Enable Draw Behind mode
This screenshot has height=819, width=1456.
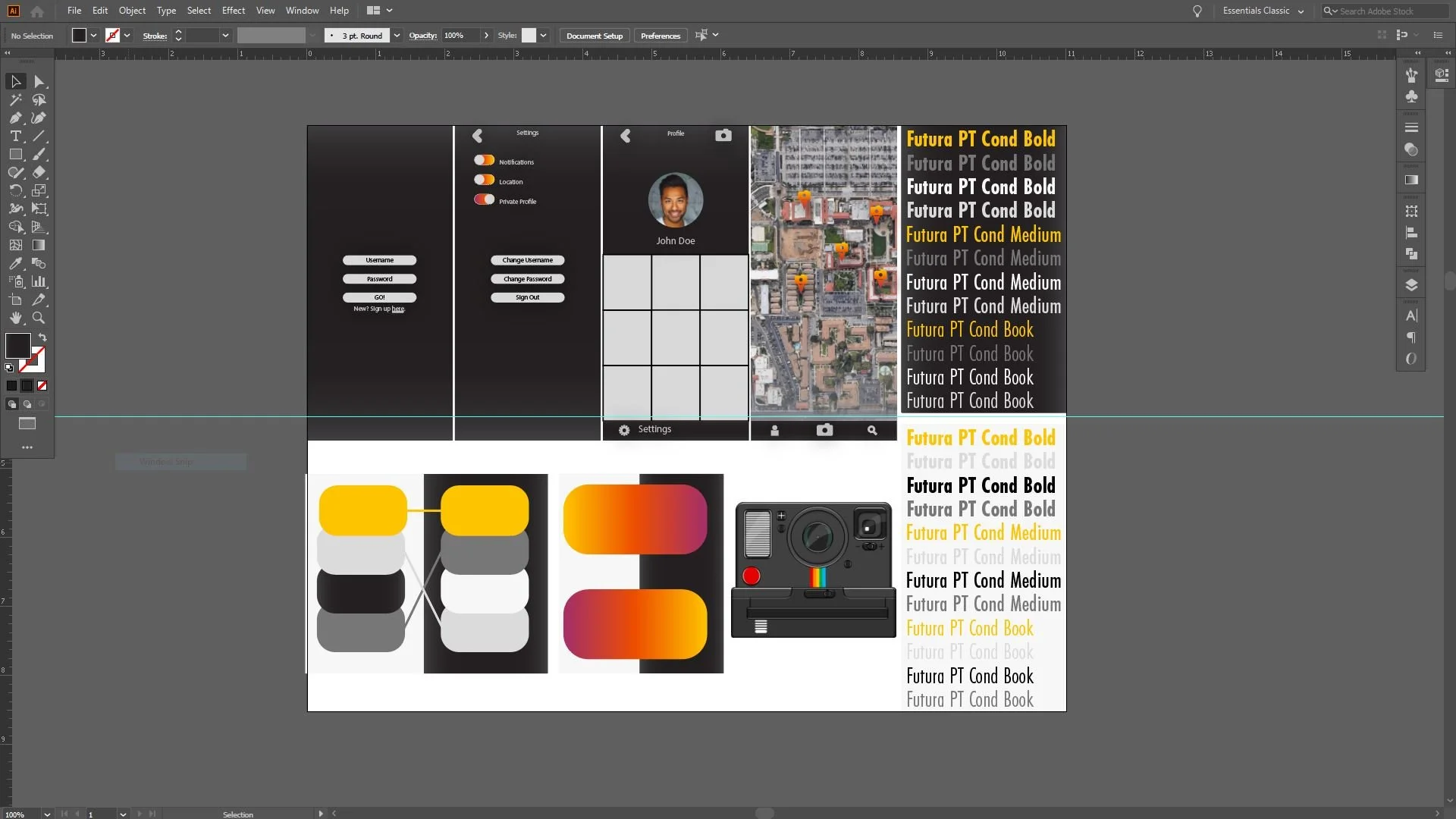(x=27, y=404)
